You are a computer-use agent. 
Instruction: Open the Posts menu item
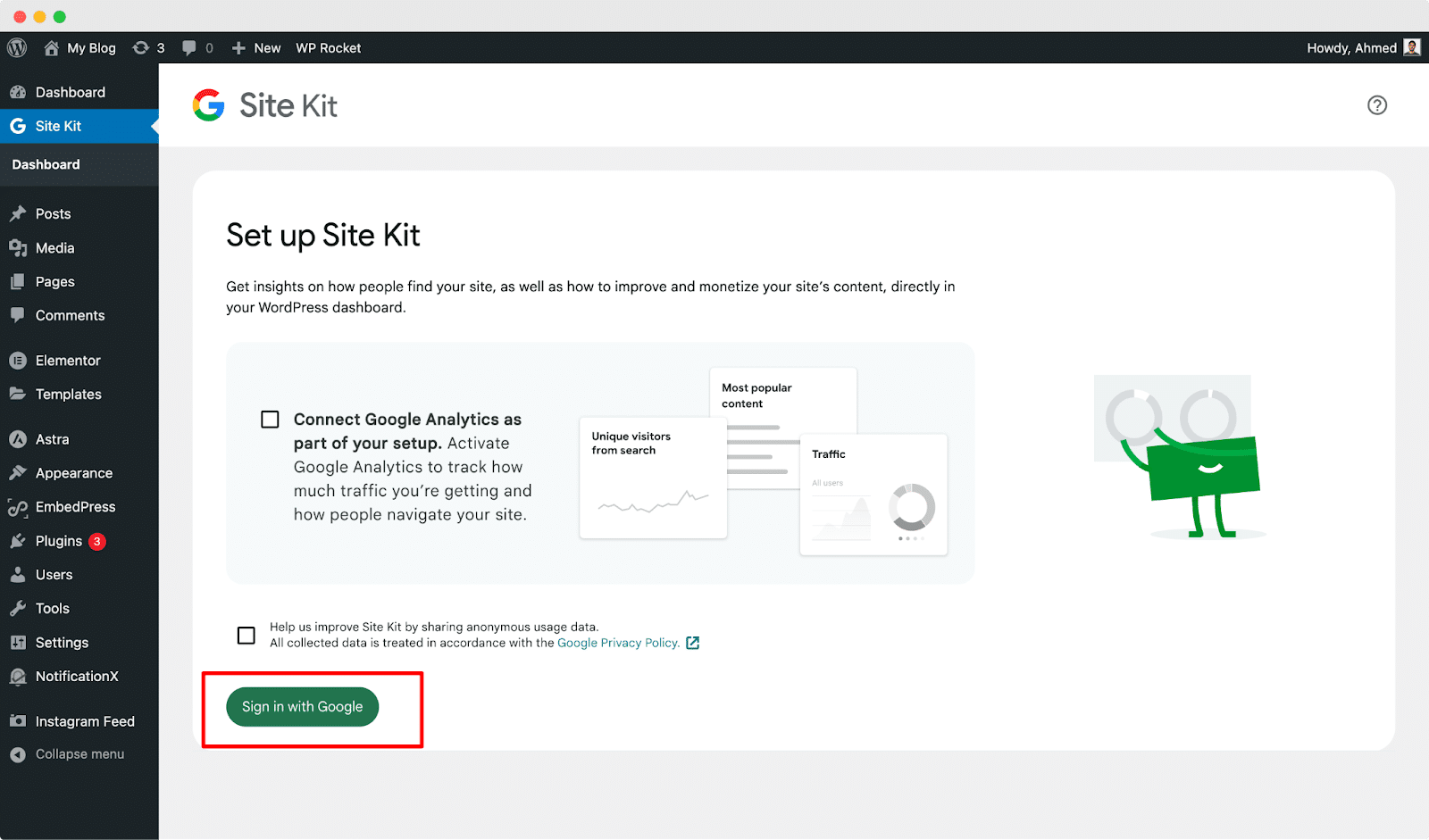tap(54, 213)
